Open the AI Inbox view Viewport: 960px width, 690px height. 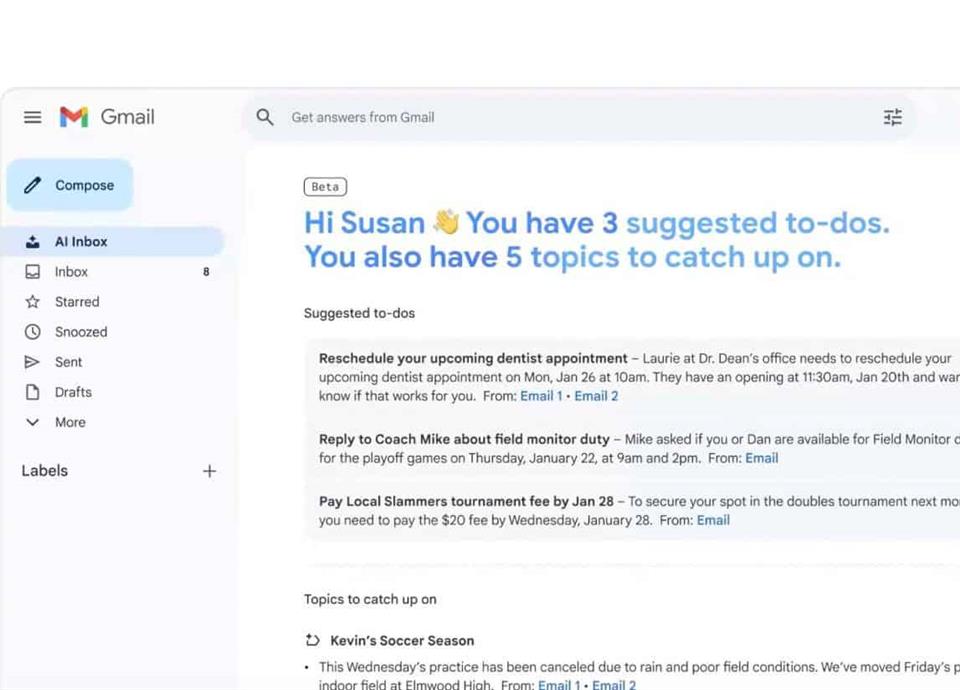[80, 242]
